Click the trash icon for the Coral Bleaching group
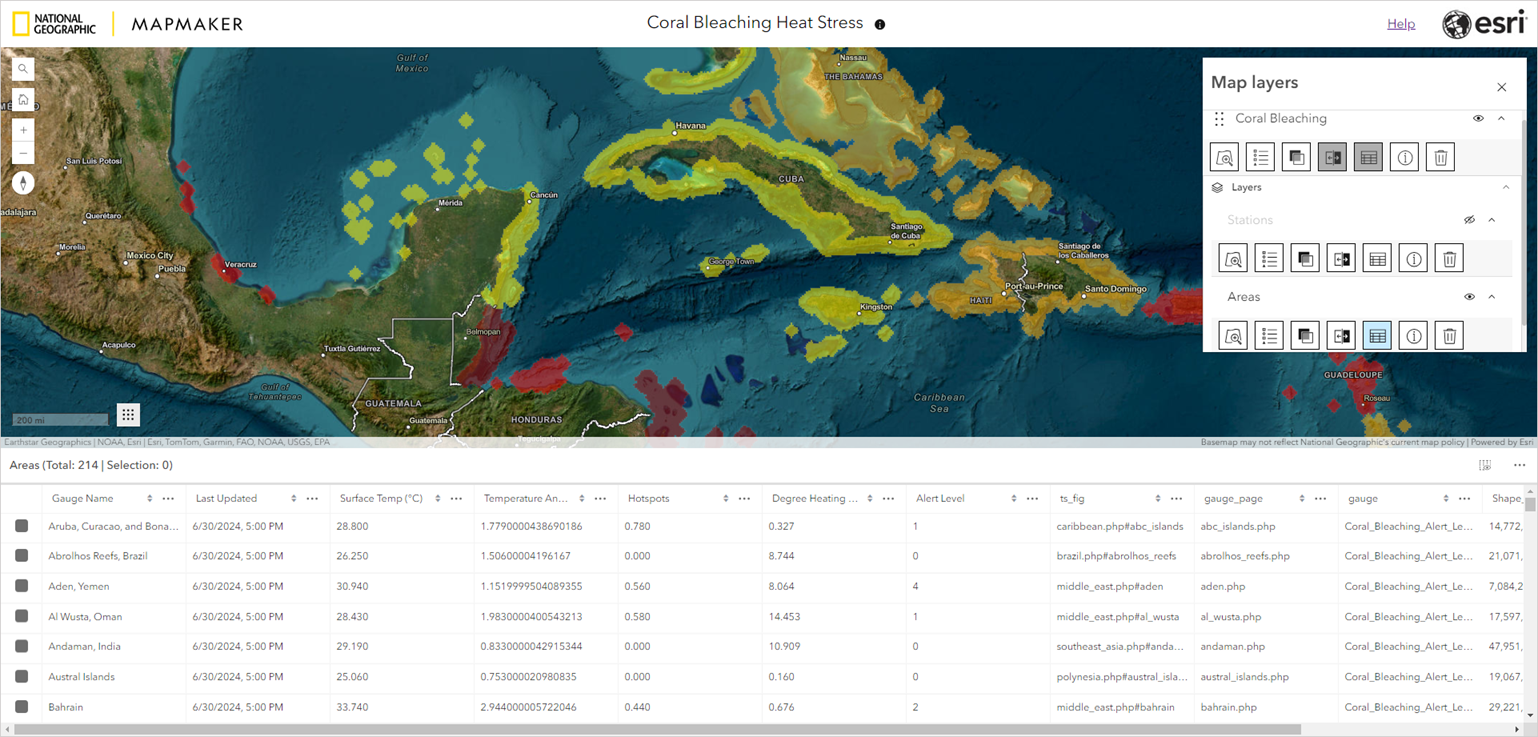The image size is (1538, 737). [x=1440, y=157]
